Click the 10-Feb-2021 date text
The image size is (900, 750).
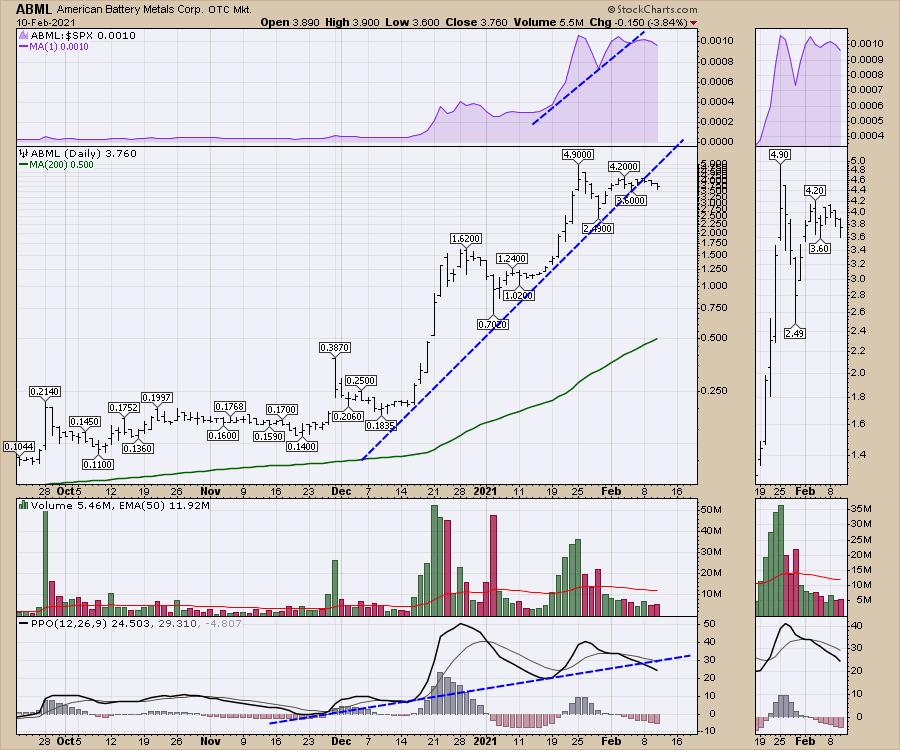pyautogui.click(x=38, y=22)
